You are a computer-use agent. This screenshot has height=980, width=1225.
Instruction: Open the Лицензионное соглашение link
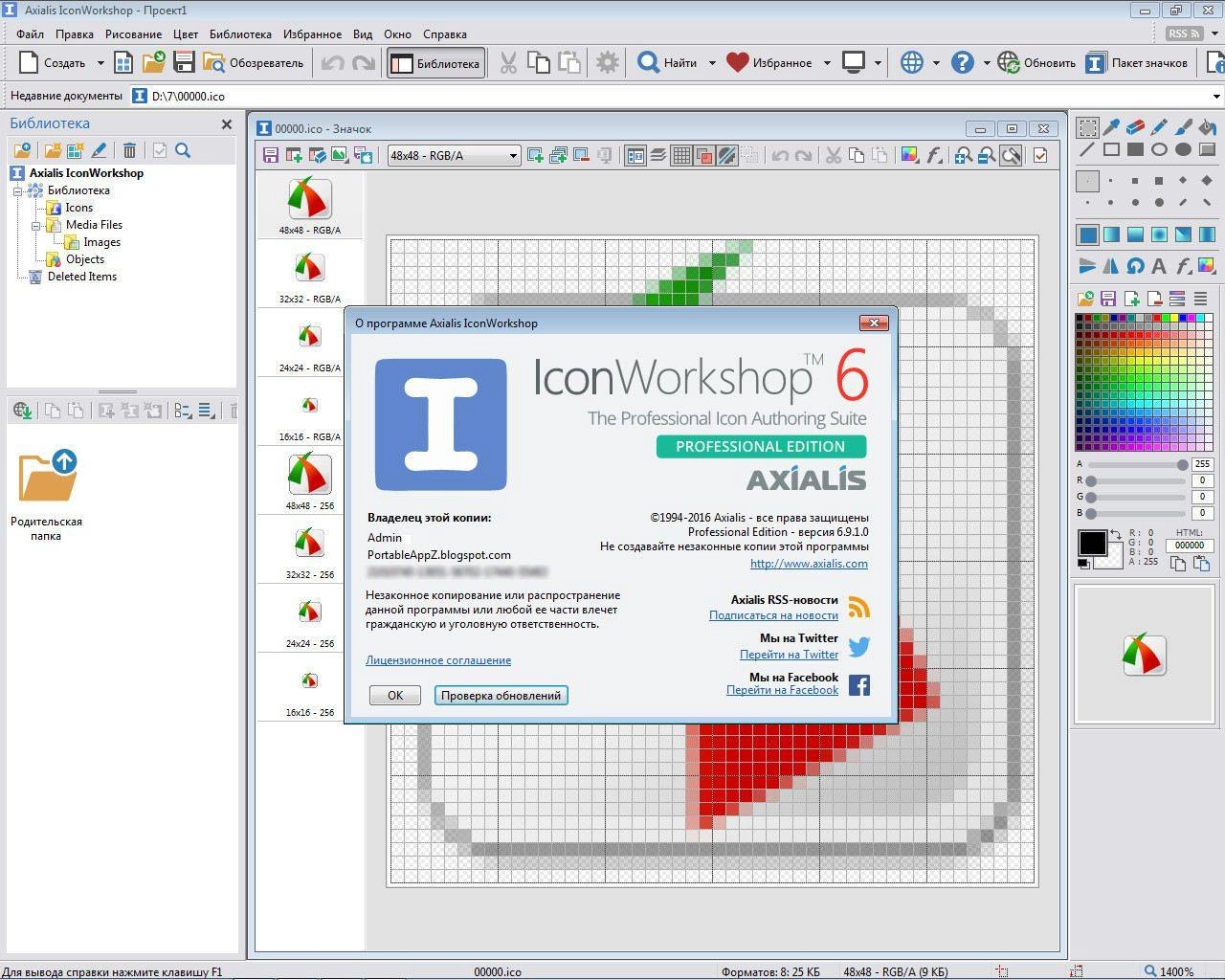[x=438, y=660]
